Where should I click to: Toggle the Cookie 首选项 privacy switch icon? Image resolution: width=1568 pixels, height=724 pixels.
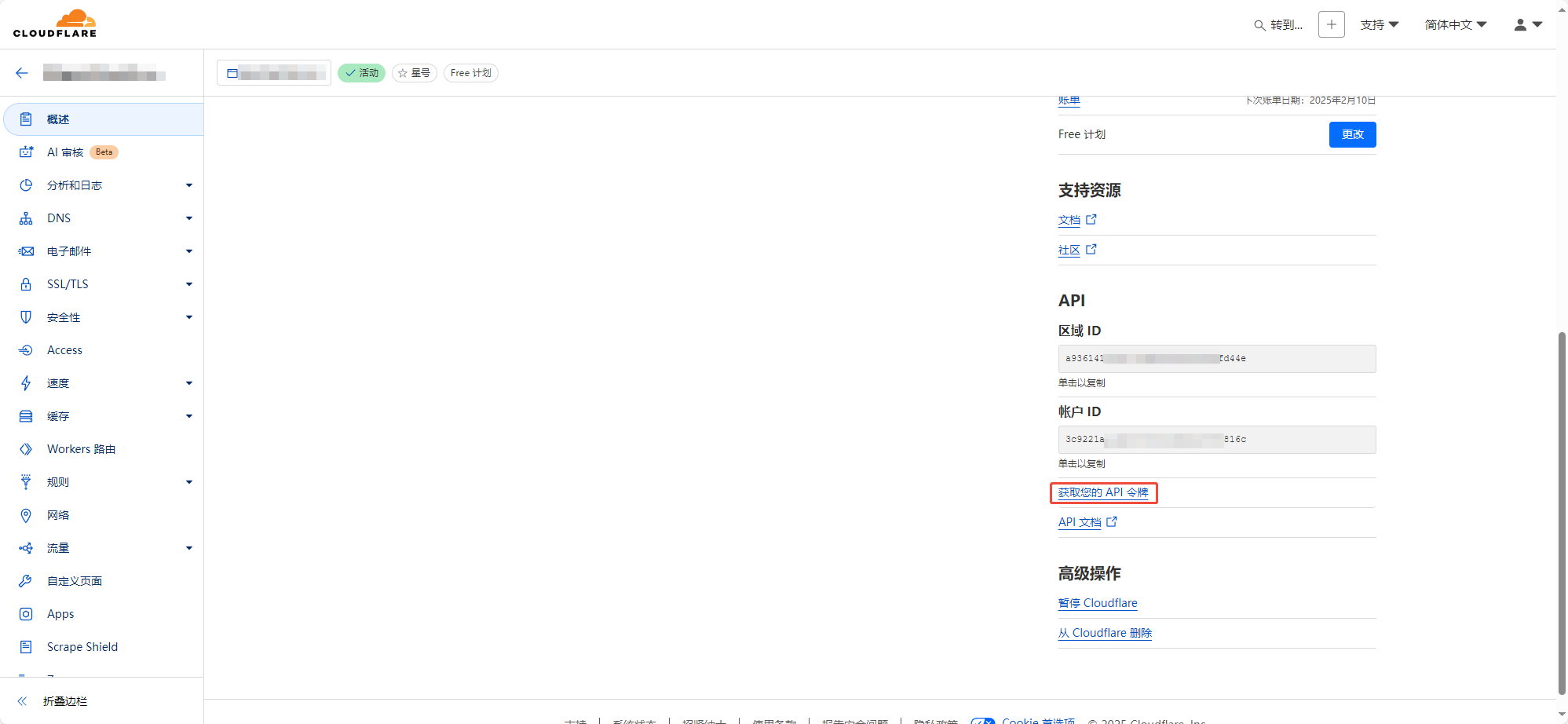point(983,721)
